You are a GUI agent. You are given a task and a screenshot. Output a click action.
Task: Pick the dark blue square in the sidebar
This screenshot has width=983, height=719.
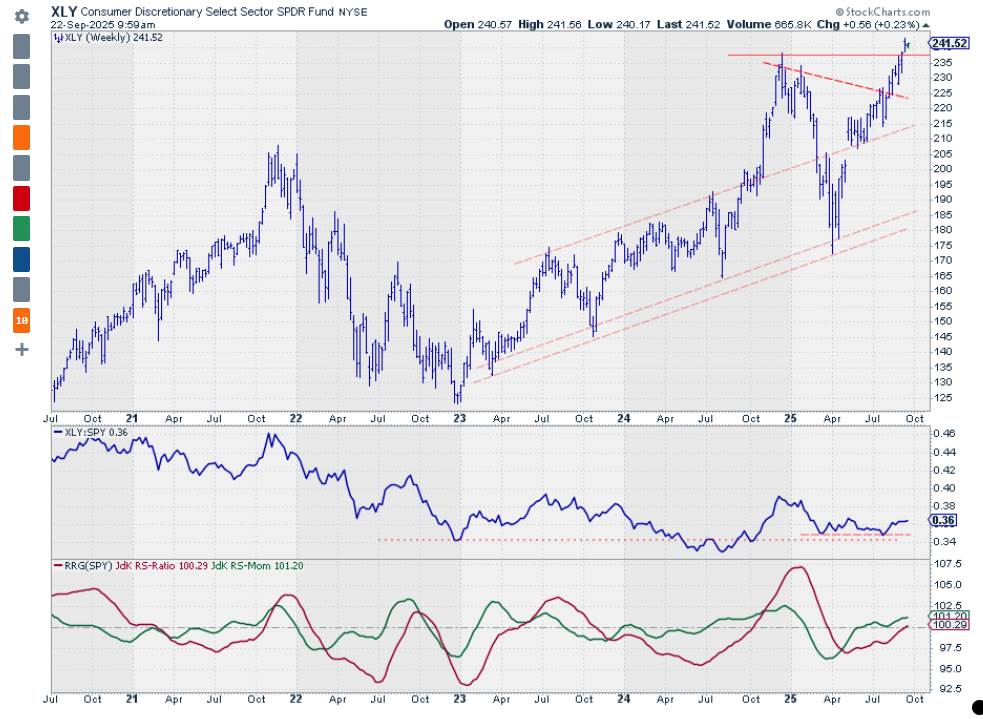pyautogui.click(x=22, y=259)
